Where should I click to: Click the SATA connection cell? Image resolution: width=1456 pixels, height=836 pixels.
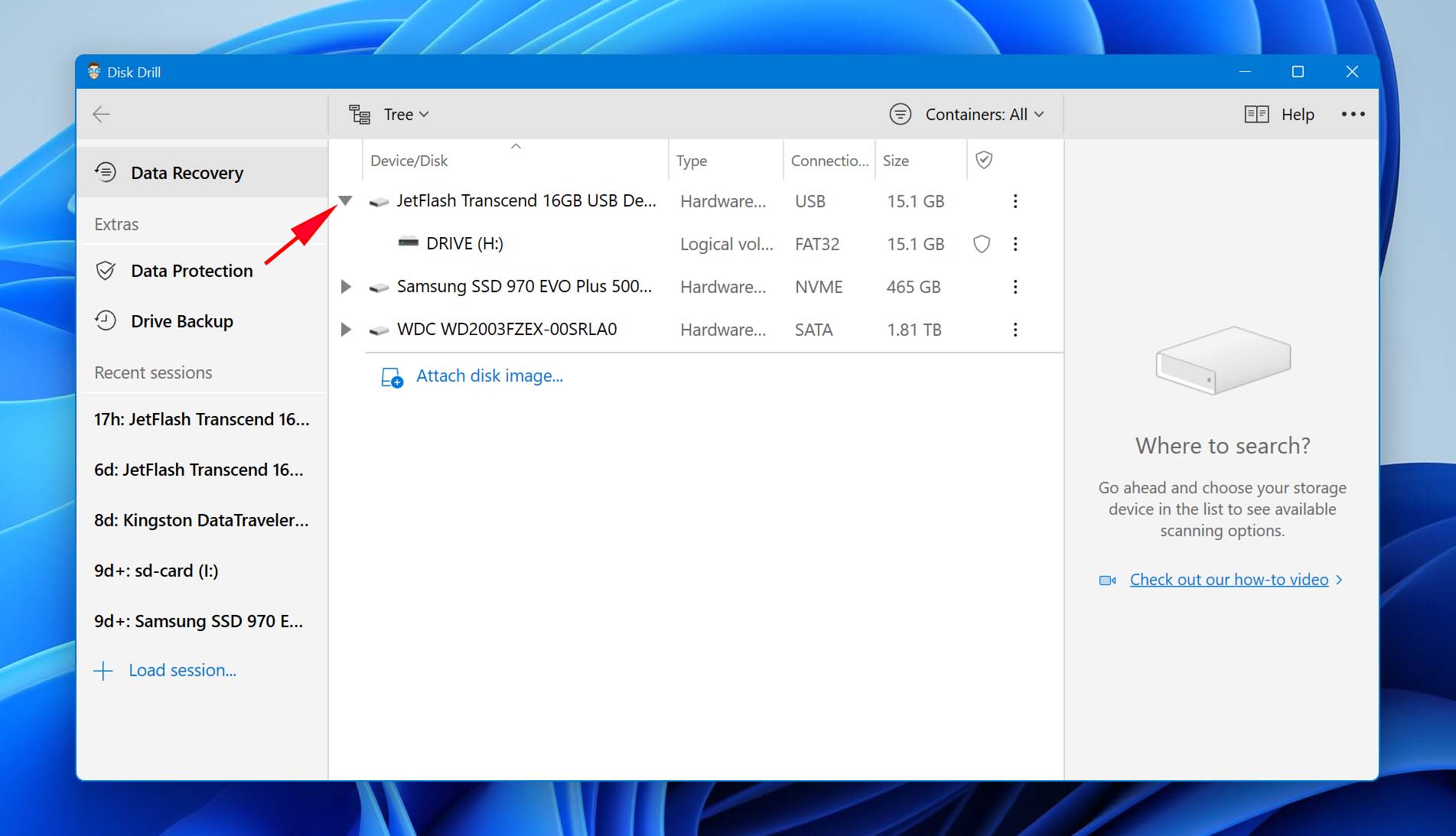(813, 330)
